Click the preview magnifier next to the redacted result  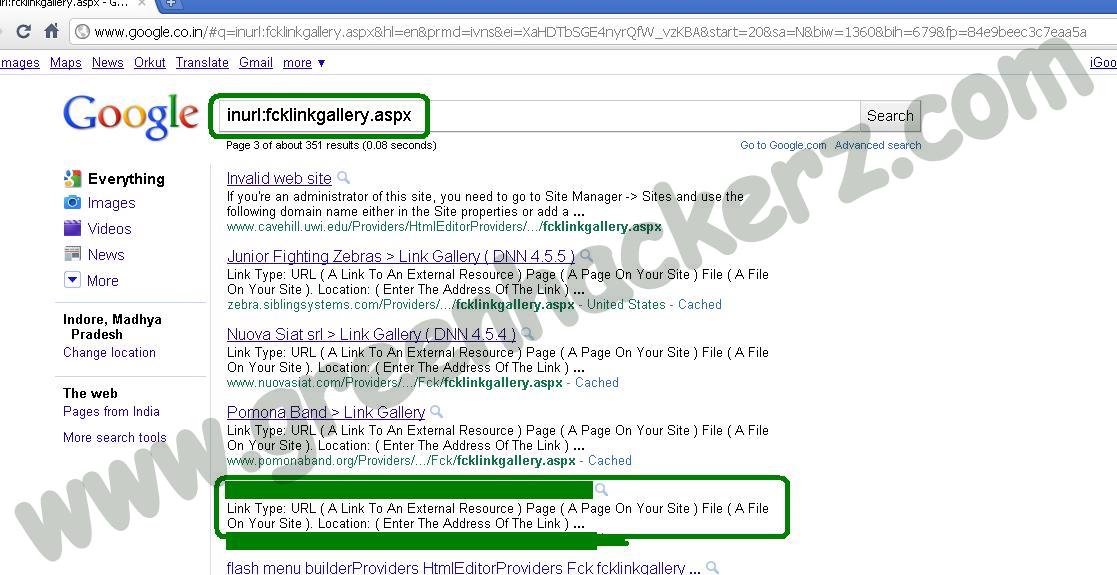[602, 489]
